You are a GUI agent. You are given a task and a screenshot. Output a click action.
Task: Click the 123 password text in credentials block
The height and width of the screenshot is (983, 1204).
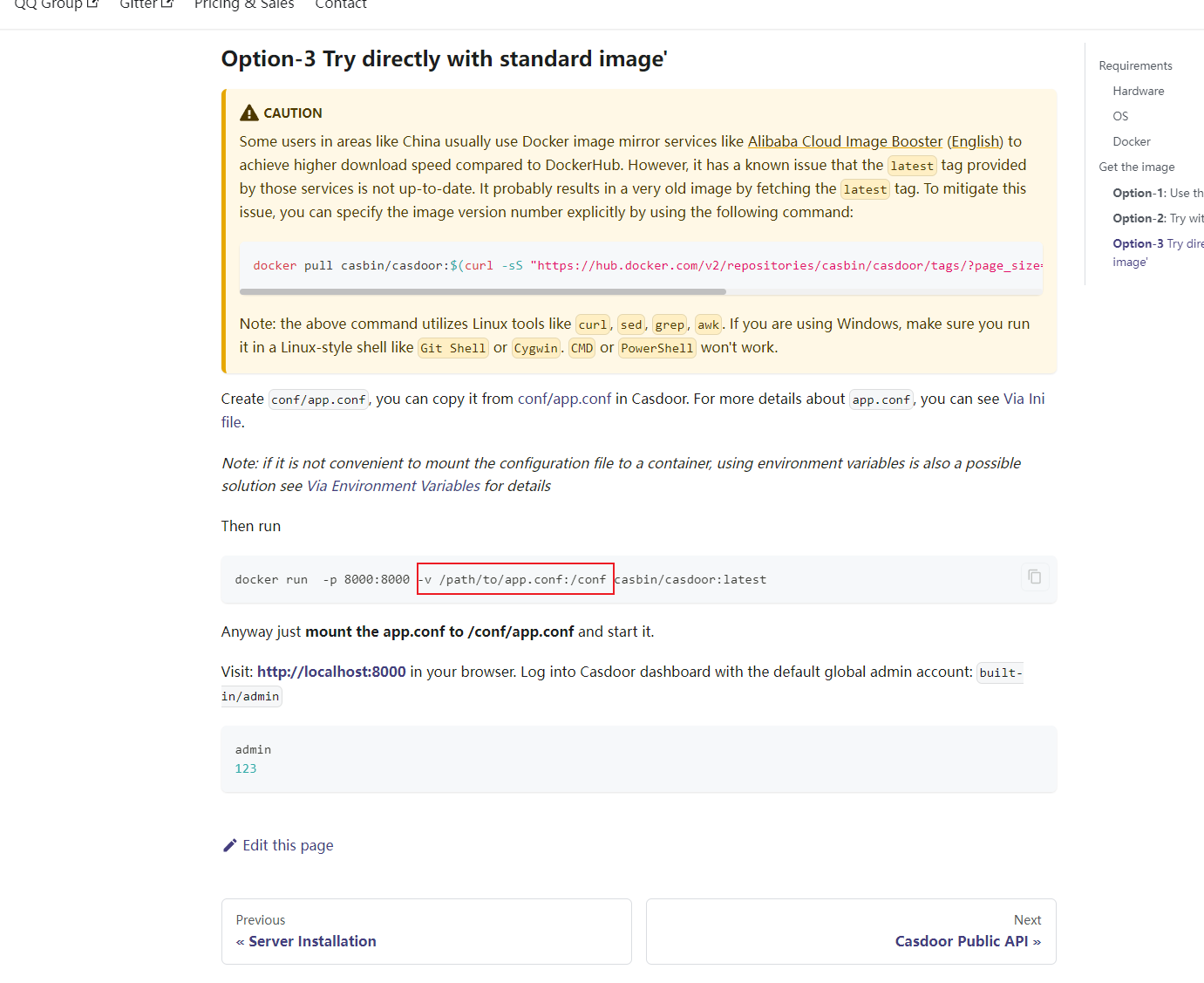pos(246,768)
